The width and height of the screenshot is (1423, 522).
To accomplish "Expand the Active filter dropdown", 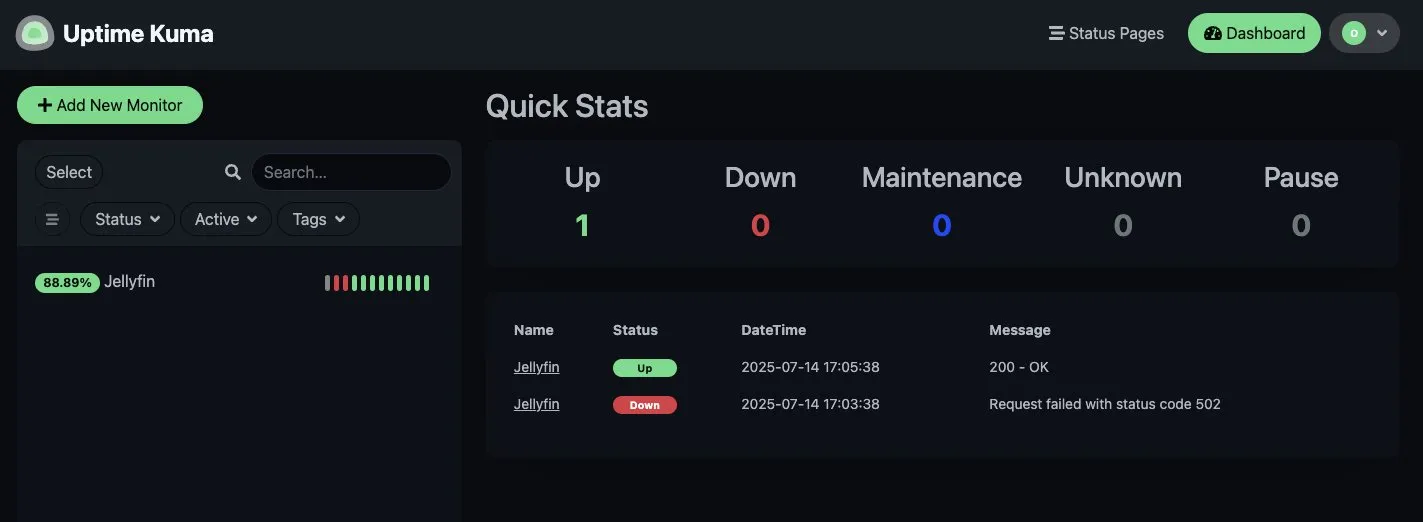I will tap(226, 219).
